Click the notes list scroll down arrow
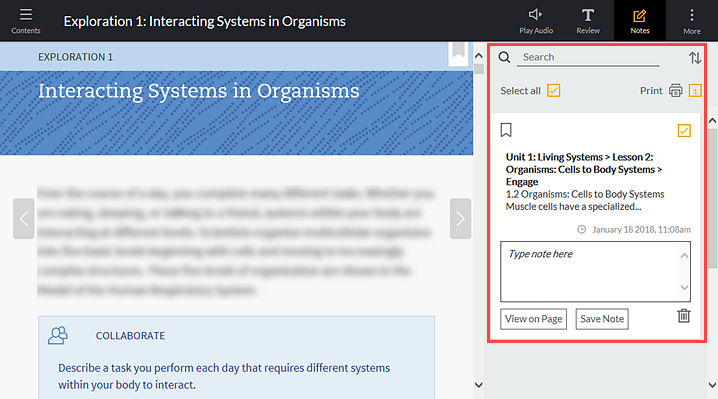The height and width of the screenshot is (399, 718). (712, 385)
